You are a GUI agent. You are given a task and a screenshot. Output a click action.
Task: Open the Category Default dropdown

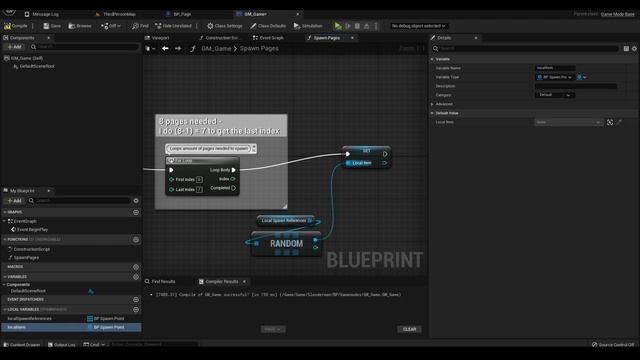555,95
